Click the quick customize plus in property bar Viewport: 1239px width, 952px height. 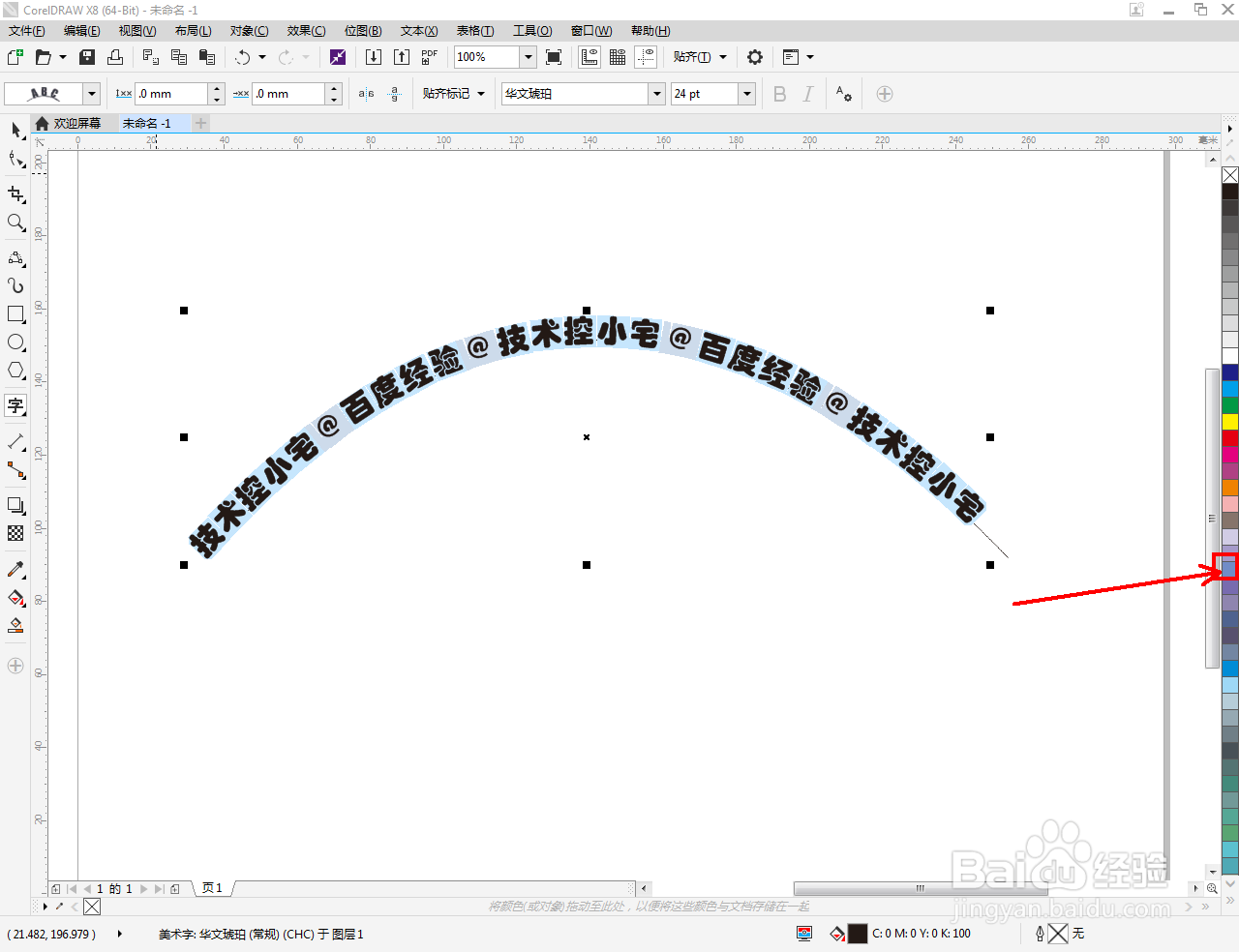coord(885,94)
